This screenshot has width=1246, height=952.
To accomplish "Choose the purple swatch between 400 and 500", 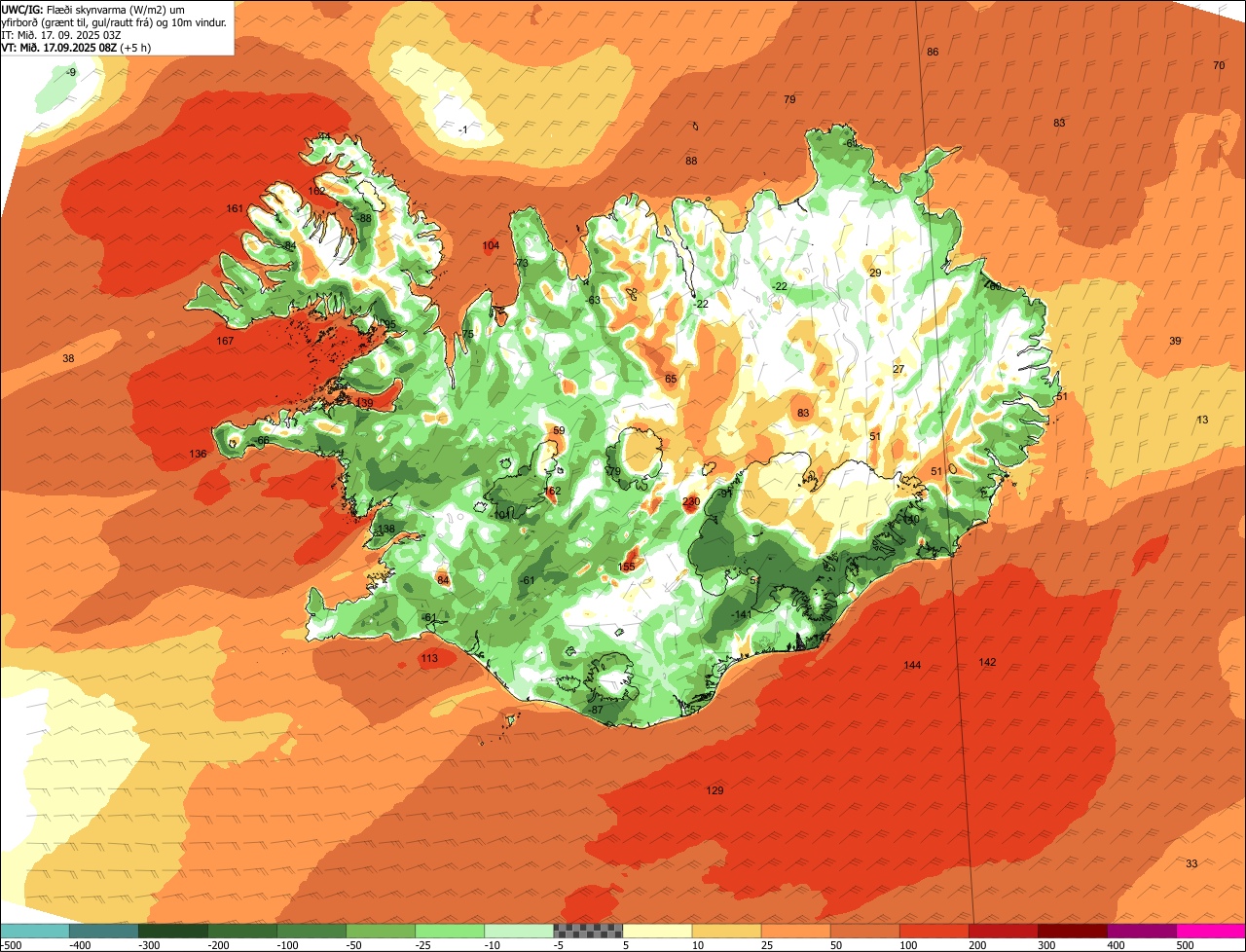I will [x=1141, y=931].
